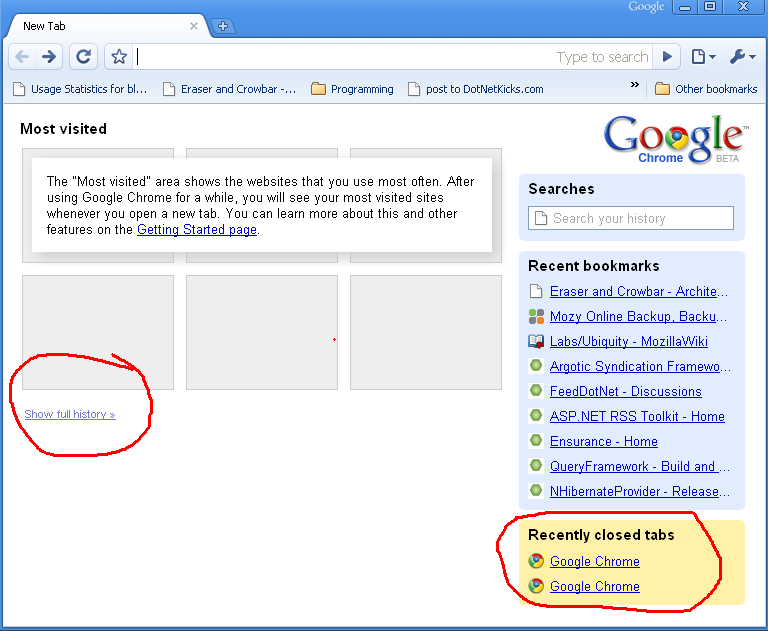Minimize the Chrome window
Viewport: 768px width, 631px height.
(x=685, y=7)
